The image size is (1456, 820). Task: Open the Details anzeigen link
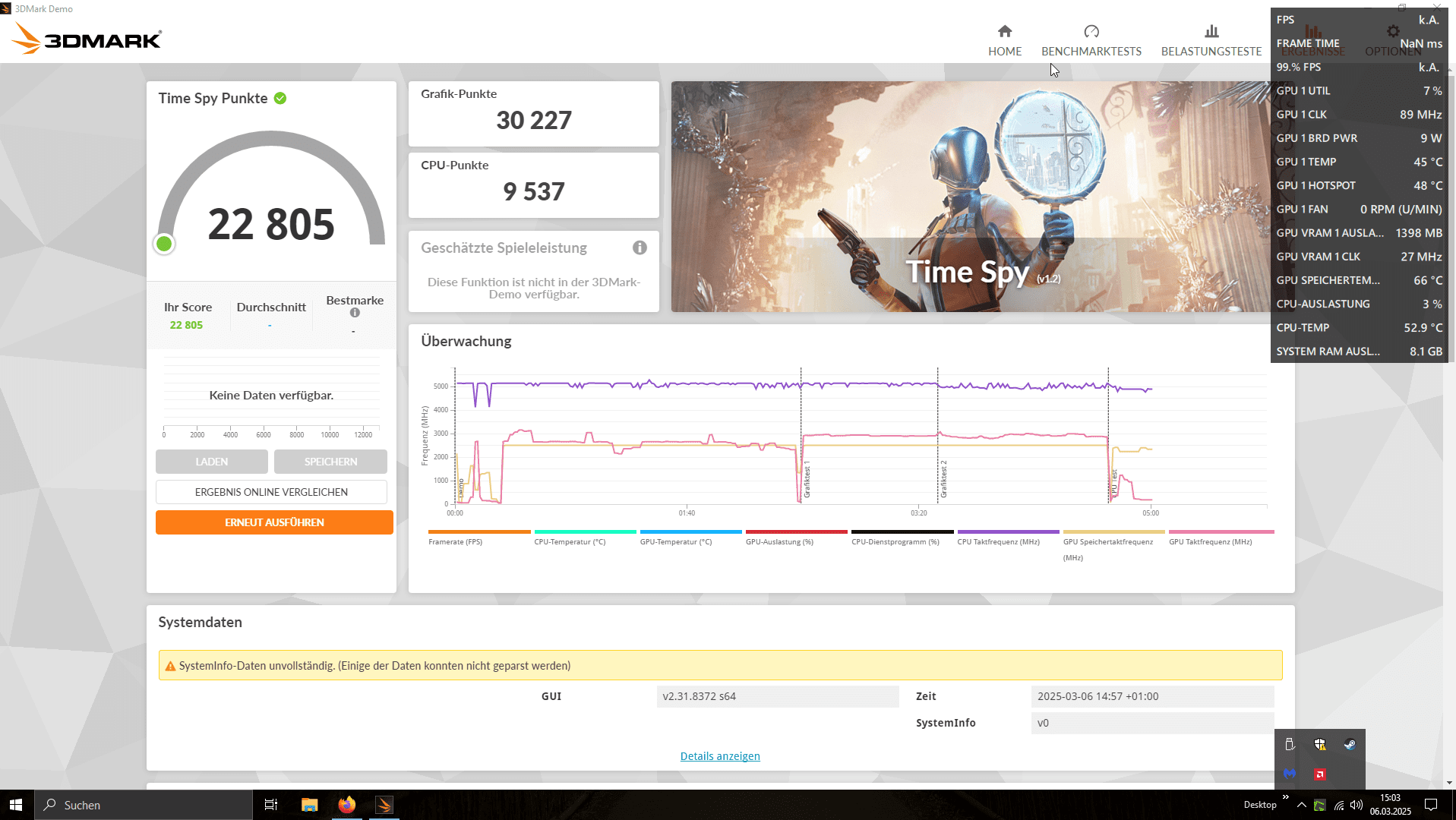click(720, 756)
